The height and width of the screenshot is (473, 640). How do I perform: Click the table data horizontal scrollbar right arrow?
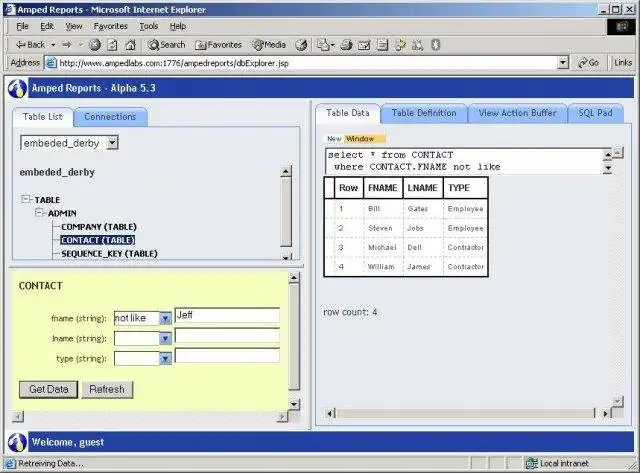[x=606, y=414]
